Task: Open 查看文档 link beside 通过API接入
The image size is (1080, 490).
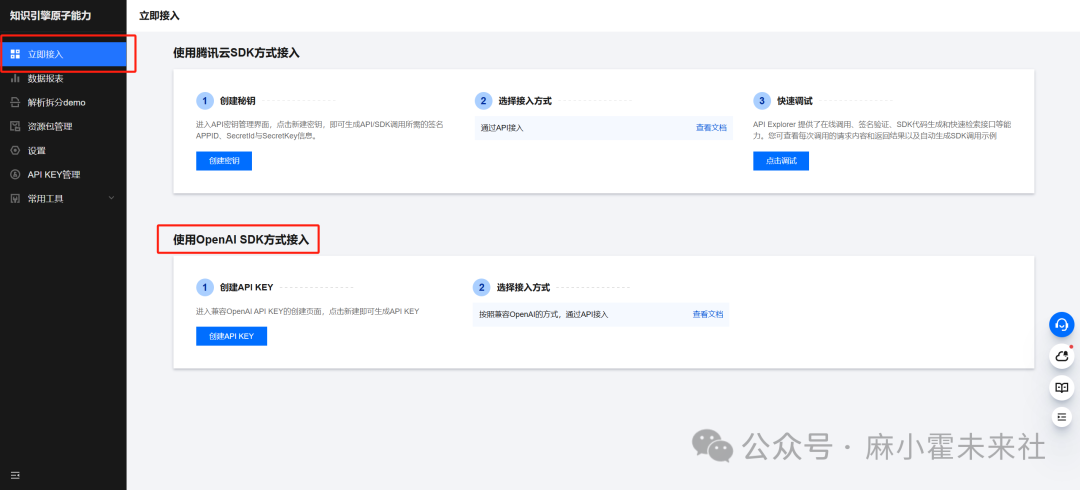Action: pyautogui.click(x=710, y=127)
